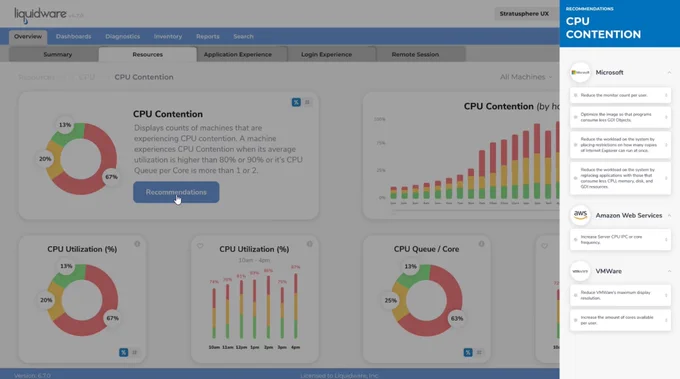Image resolution: width=680 pixels, height=379 pixels.
Task: Click the Recommendations button
Action: click(176, 192)
